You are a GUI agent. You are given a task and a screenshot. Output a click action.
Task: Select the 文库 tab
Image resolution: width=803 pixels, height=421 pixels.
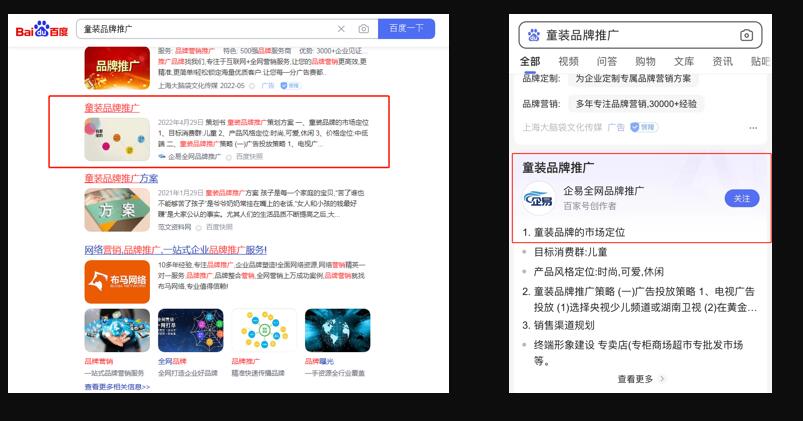coord(683,62)
